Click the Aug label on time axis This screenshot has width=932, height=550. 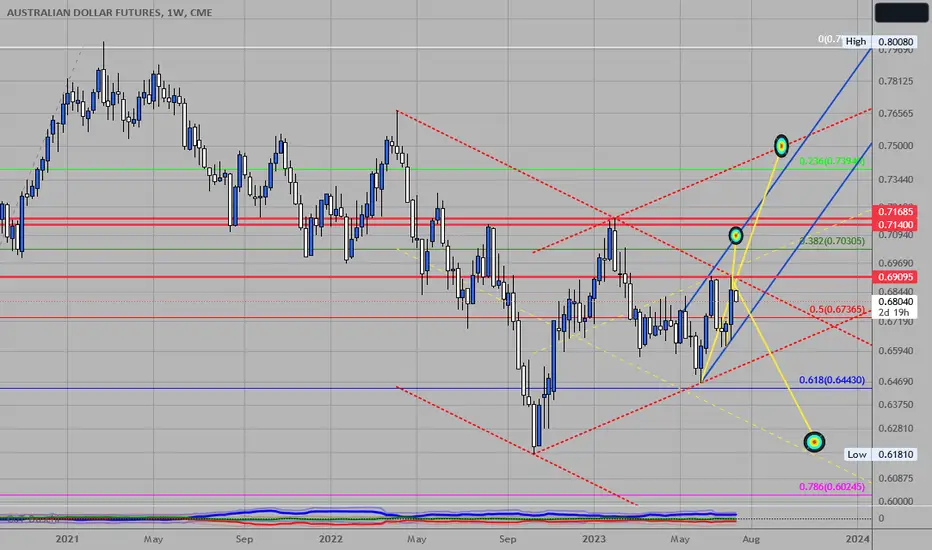pyautogui.click(x=751, y=539)
